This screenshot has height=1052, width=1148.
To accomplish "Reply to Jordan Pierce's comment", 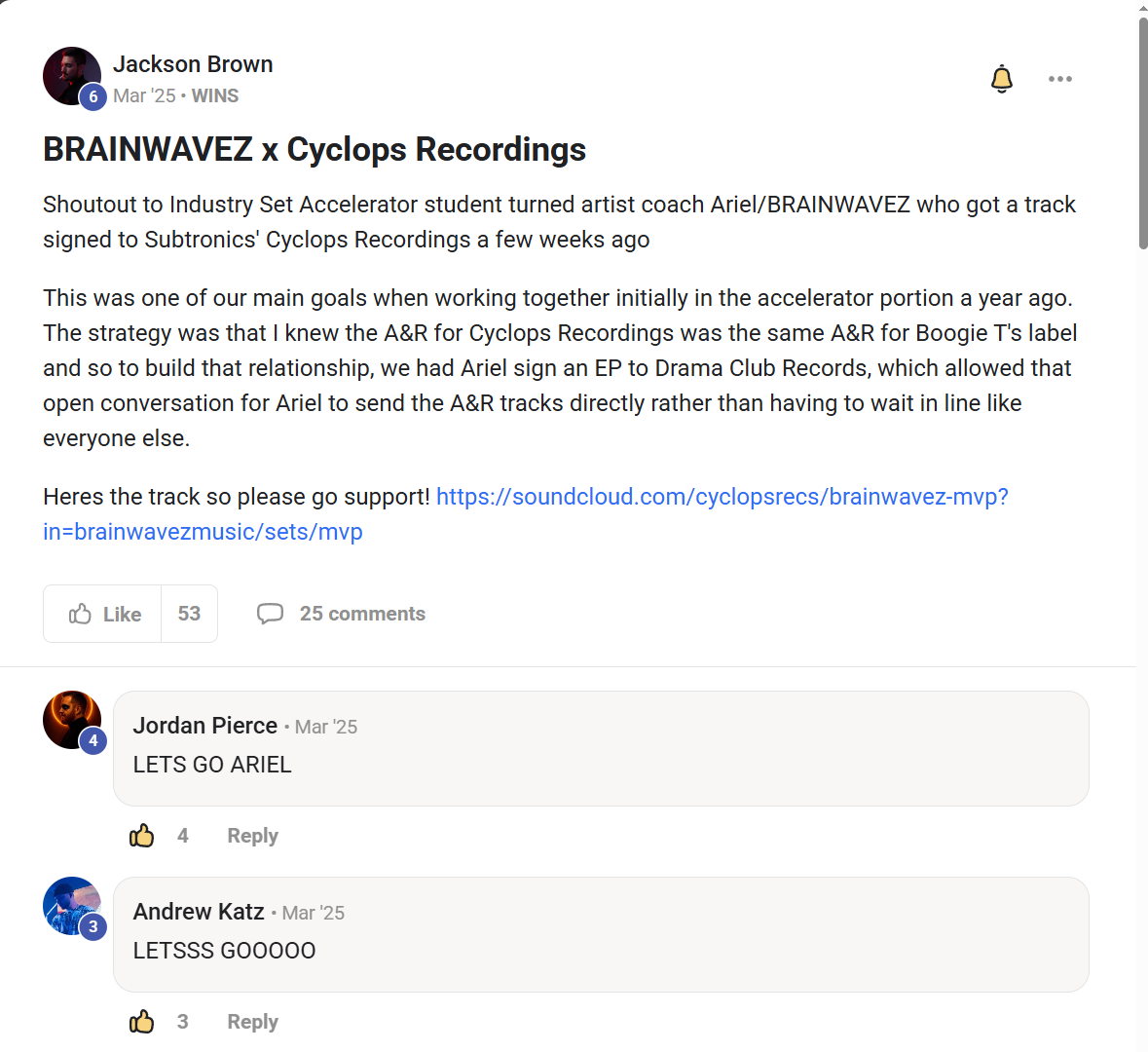I will pyautogui.click(x=252, y=836).
